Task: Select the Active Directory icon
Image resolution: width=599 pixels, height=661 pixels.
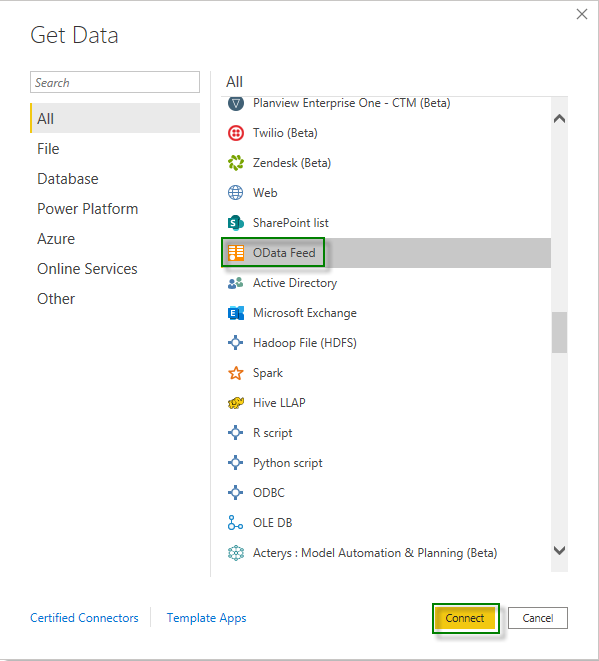Action: coord(236,283)
